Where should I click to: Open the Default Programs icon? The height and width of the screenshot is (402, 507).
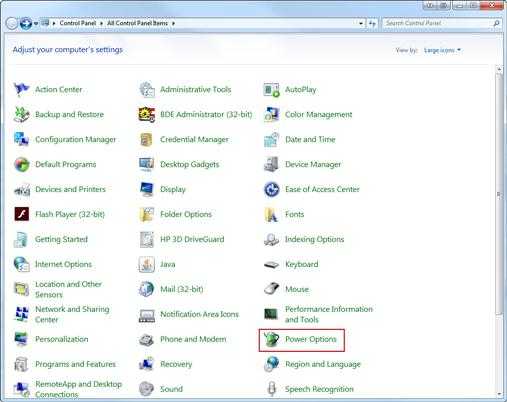[22, 164]
